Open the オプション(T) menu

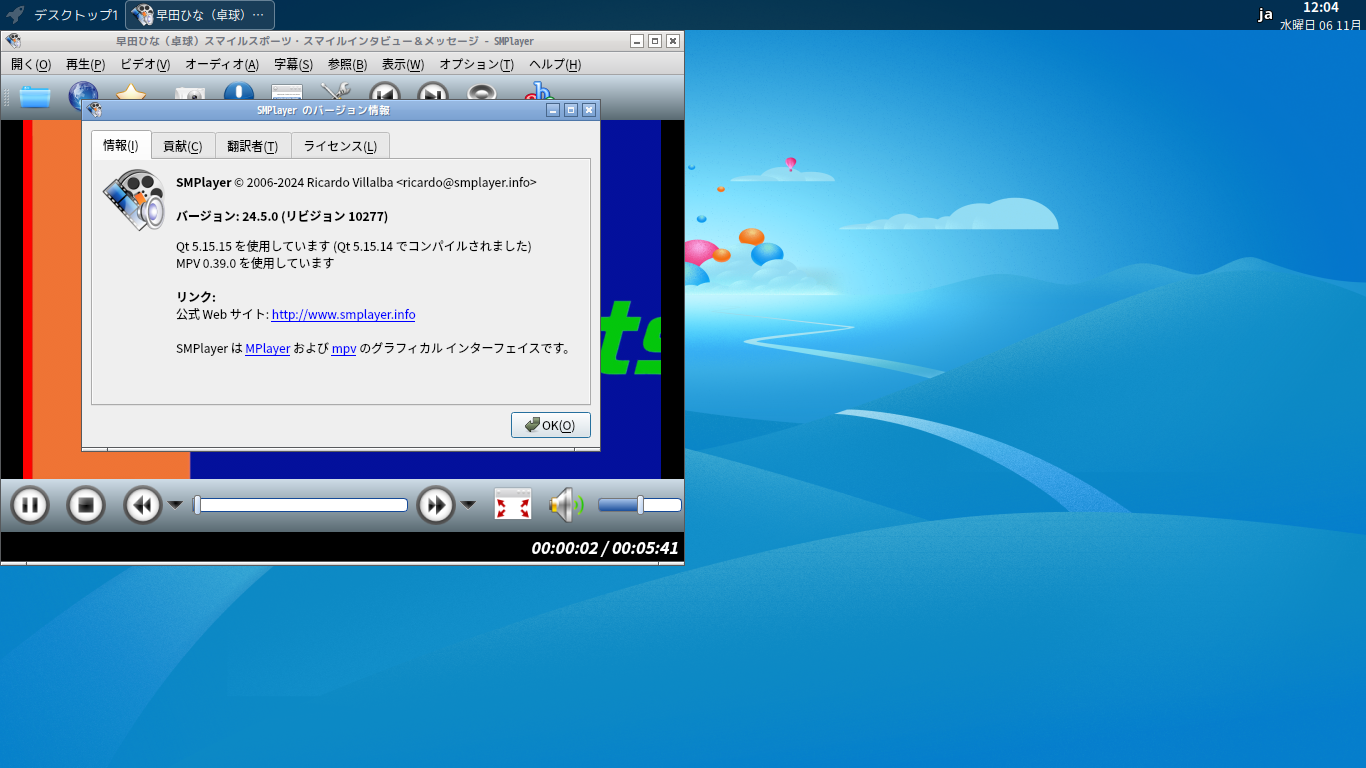pyautogui.click(x=477, y=65)
